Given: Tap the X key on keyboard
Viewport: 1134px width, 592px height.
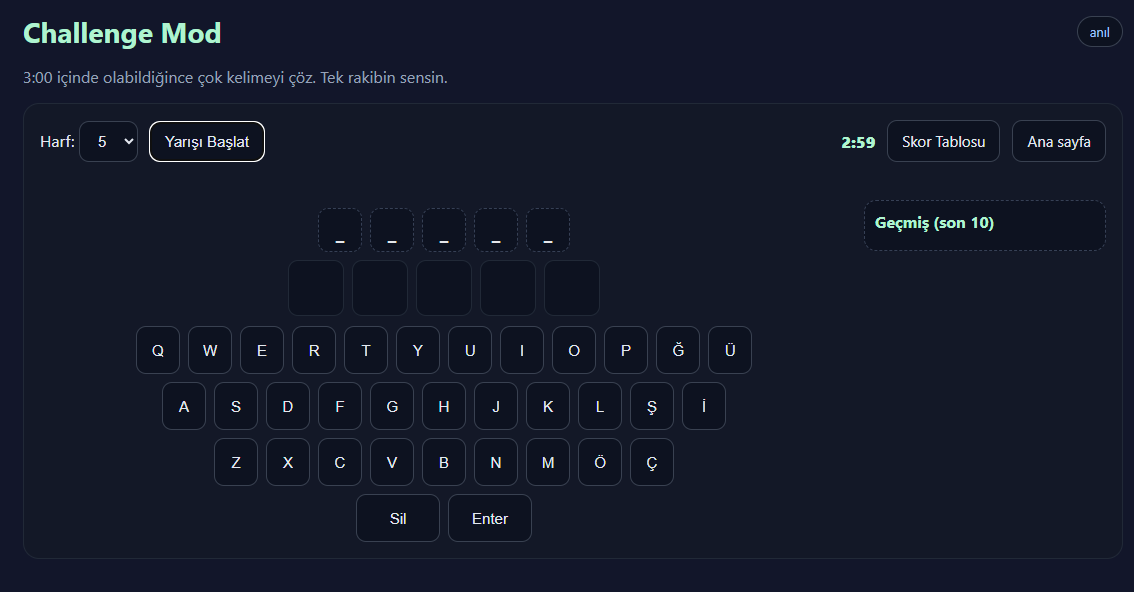Looking at the screenshot, I should pyautogui.click(x=288, y=463).
